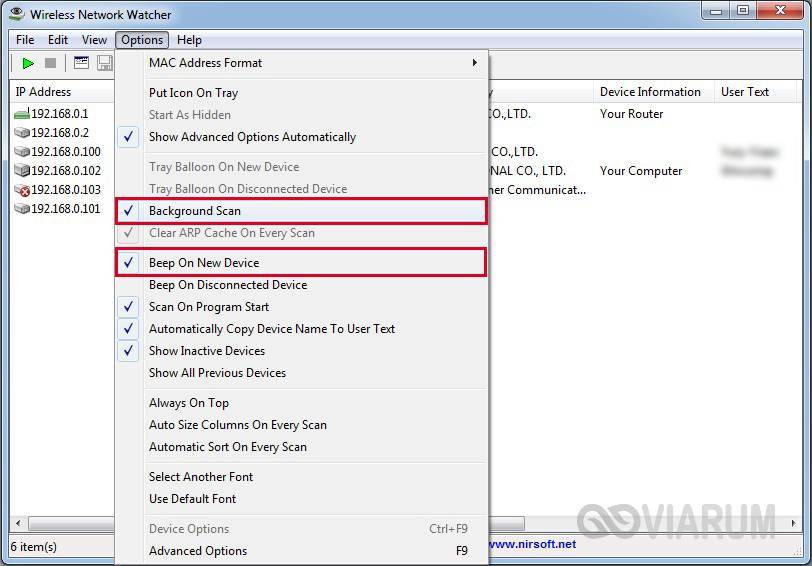Open the properties window toolbar icon
Screen dimensions: 812x566
point(81,63)
